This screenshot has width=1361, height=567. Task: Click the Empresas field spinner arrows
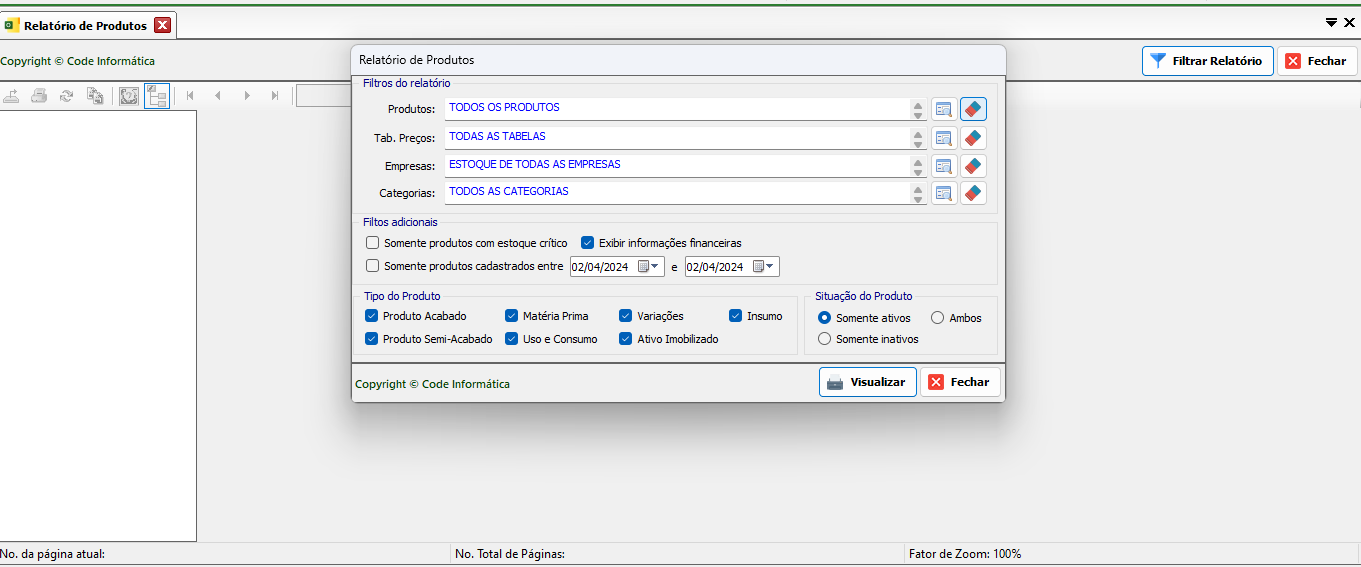[x=918, y=166]
